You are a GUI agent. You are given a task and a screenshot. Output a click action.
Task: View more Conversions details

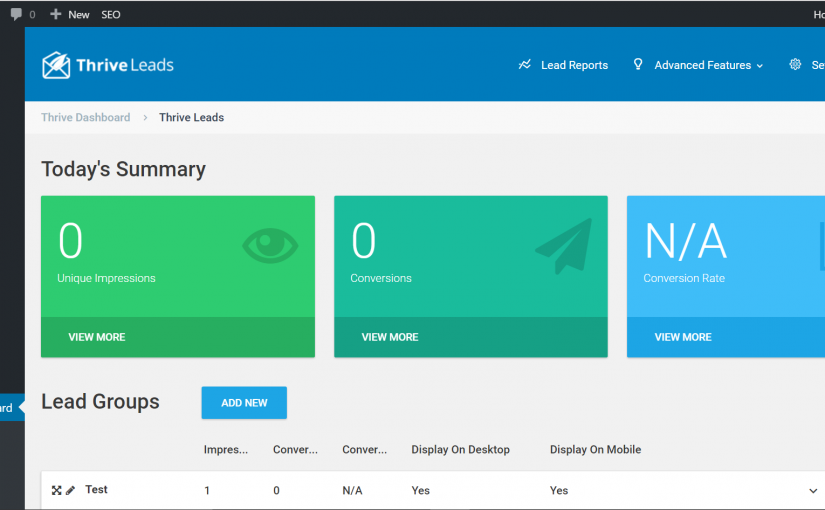pos(390,337)
